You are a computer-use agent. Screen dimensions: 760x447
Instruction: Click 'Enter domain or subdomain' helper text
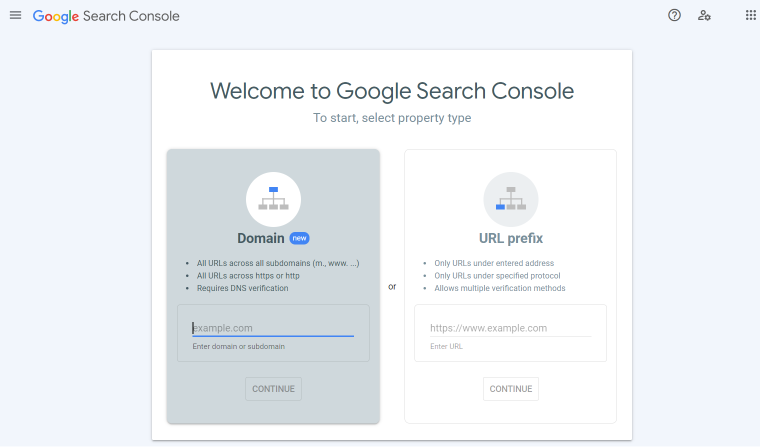pyautogui.click(x=238, y=346)
